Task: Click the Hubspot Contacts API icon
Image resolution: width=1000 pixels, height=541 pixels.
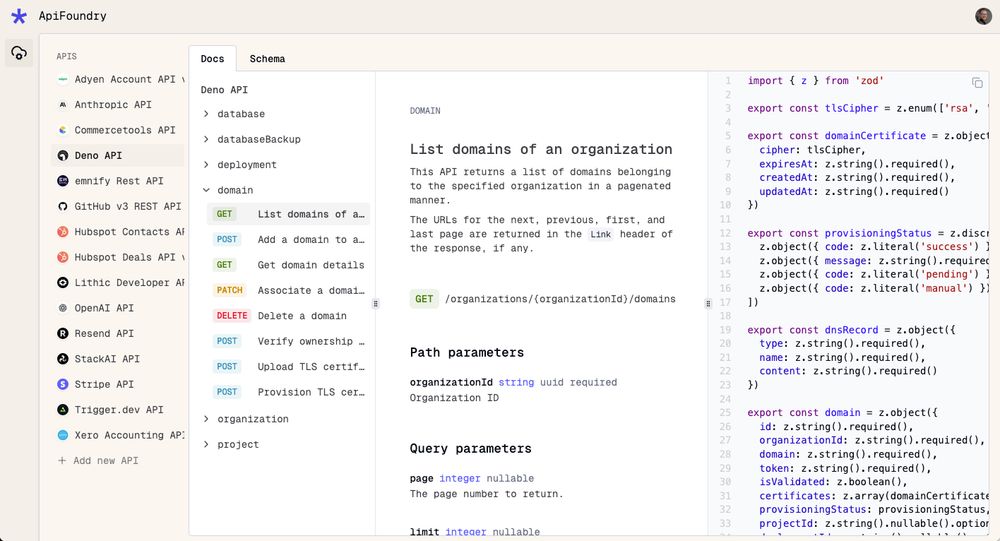Action: point(62,232)
